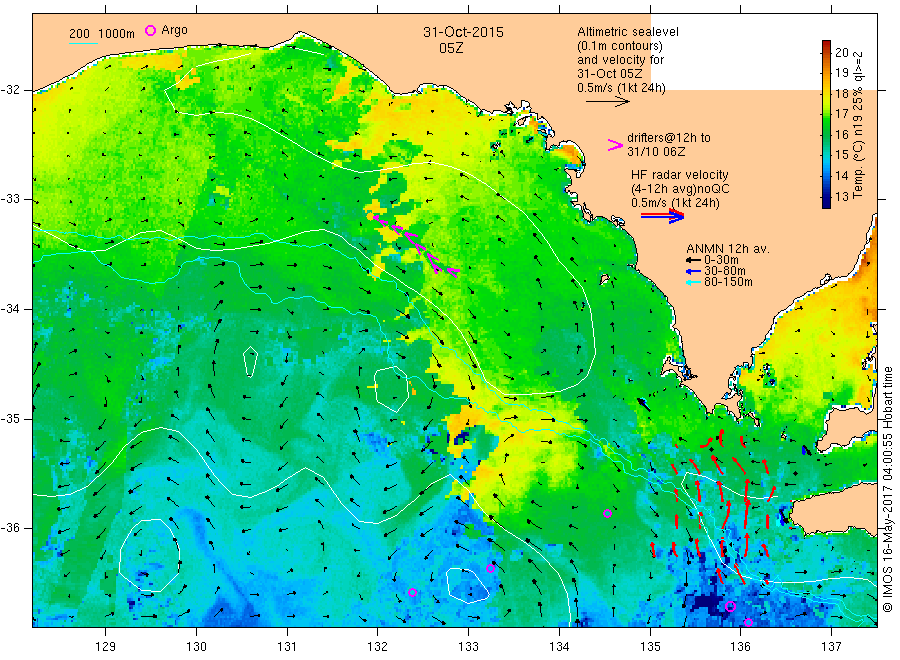Click the 13 degree color bar tick label
The height and width of the screenshot is (660, 900).
[x=841, y=196]
